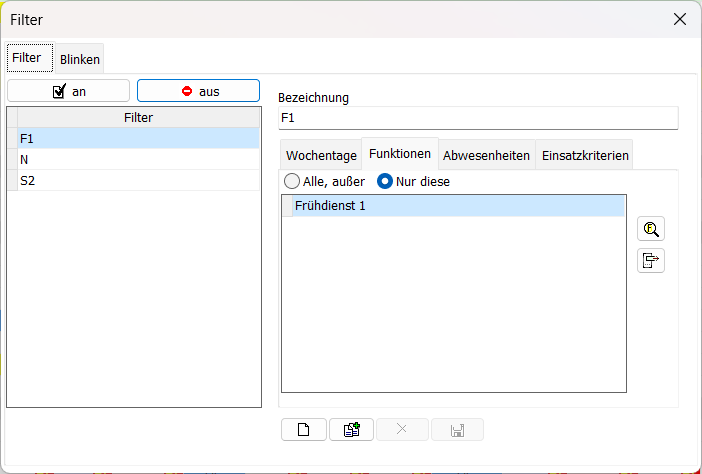Click the greyed-out delete X icon
This screenshot has height=474, width=702.
point(402,430)
